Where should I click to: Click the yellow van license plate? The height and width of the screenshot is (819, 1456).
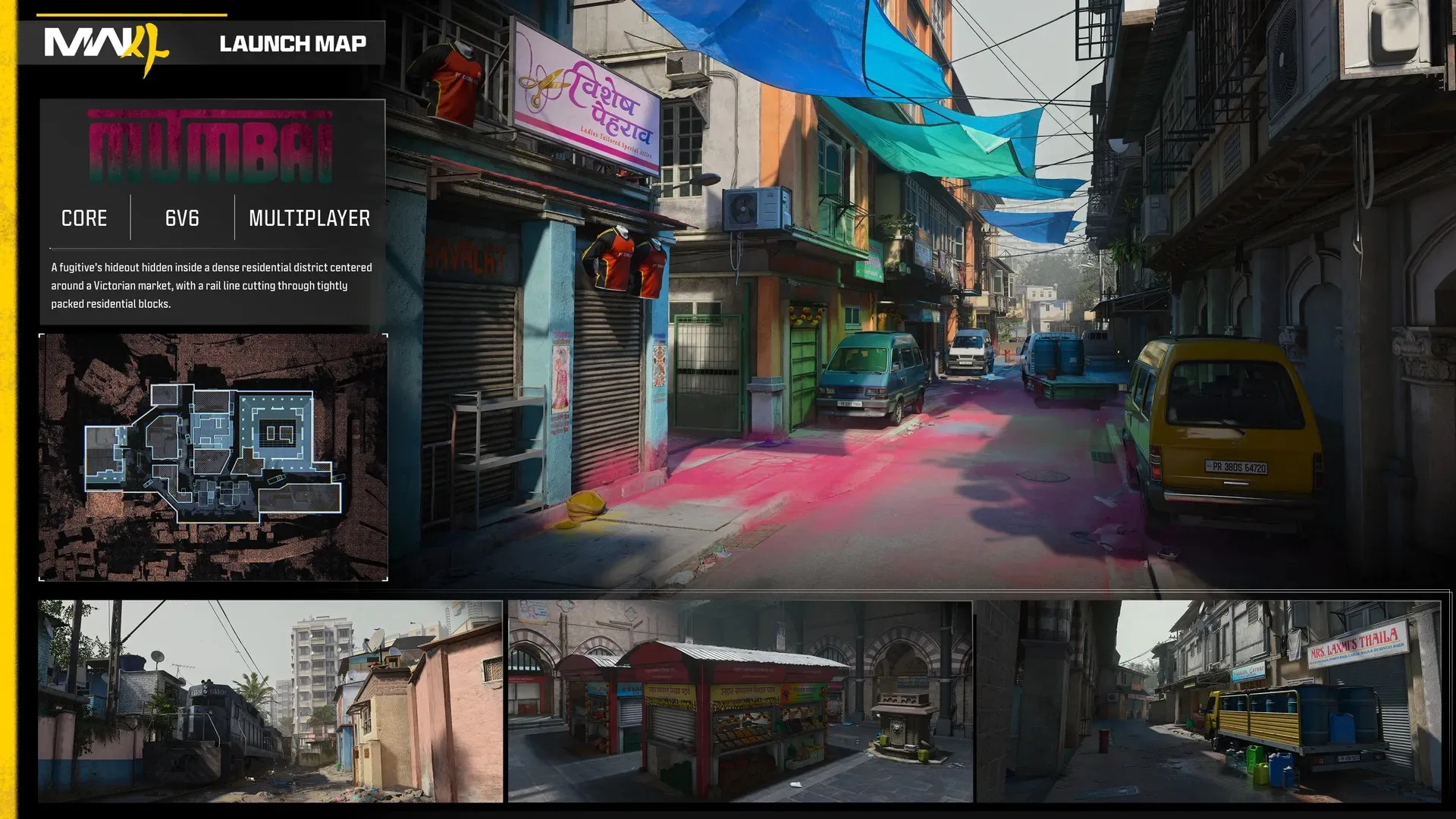tap(1237, 467)
